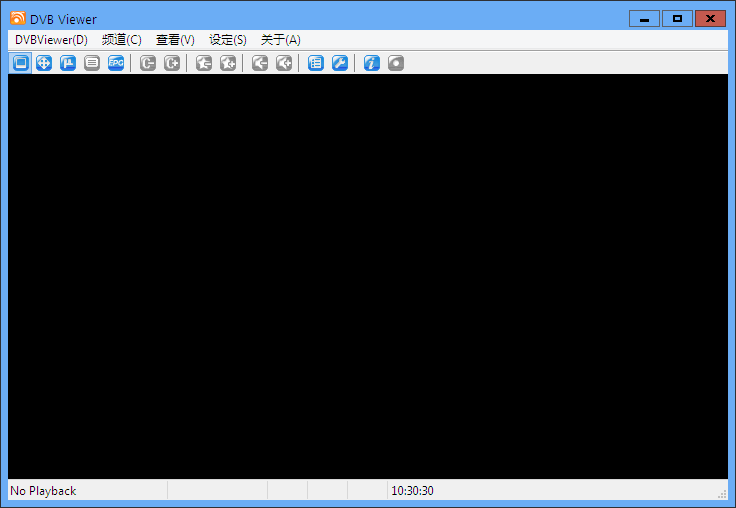Click the favorite minus star icon
The image size is (736, 508).
pos(204,63)
